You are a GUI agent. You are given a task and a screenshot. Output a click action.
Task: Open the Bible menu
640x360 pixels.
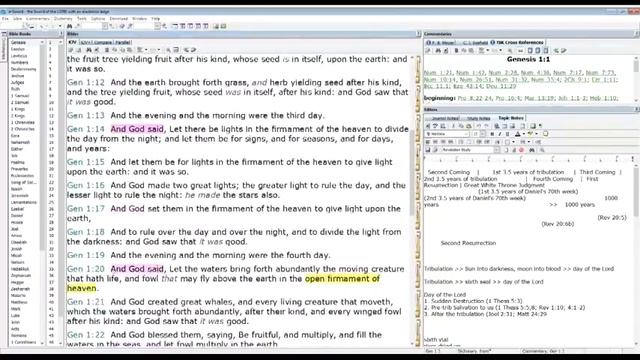coord(18,19)
